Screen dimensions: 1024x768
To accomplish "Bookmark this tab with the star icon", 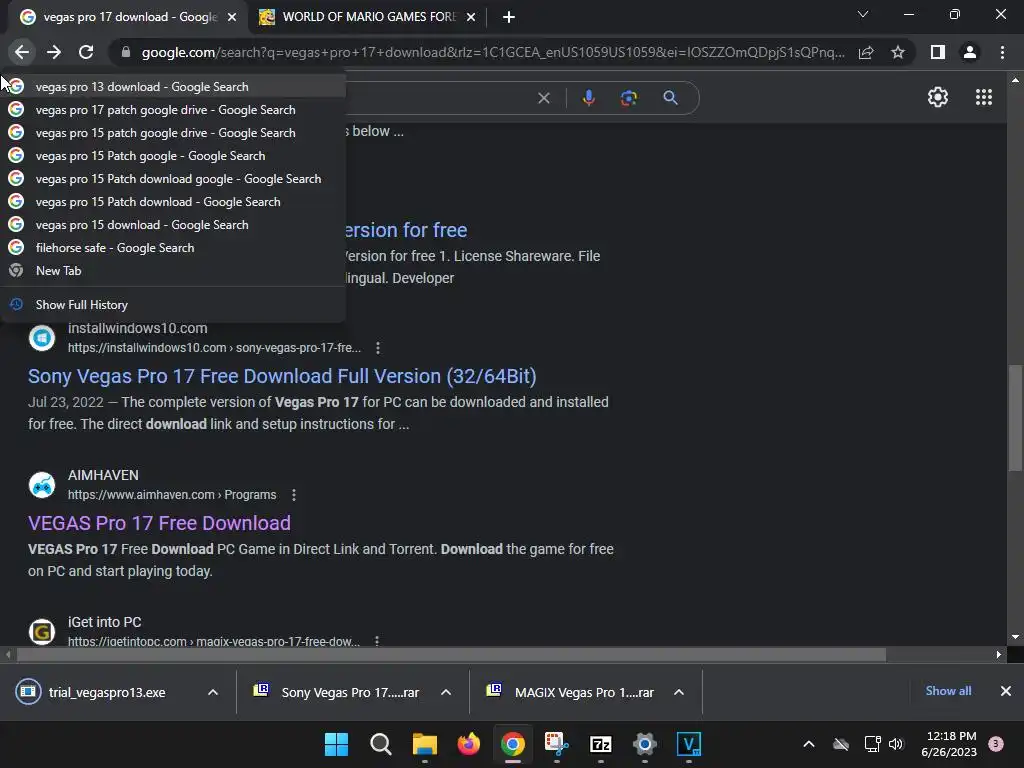I will 898,52.
